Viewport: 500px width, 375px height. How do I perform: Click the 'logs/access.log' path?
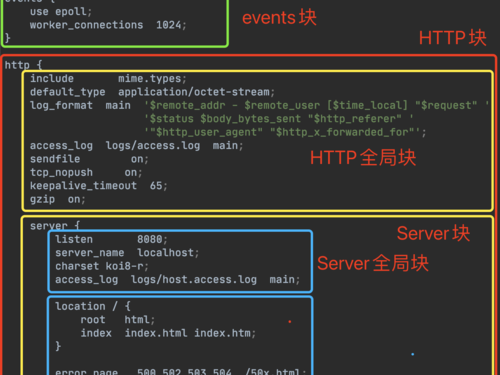(x=153, y=146)
